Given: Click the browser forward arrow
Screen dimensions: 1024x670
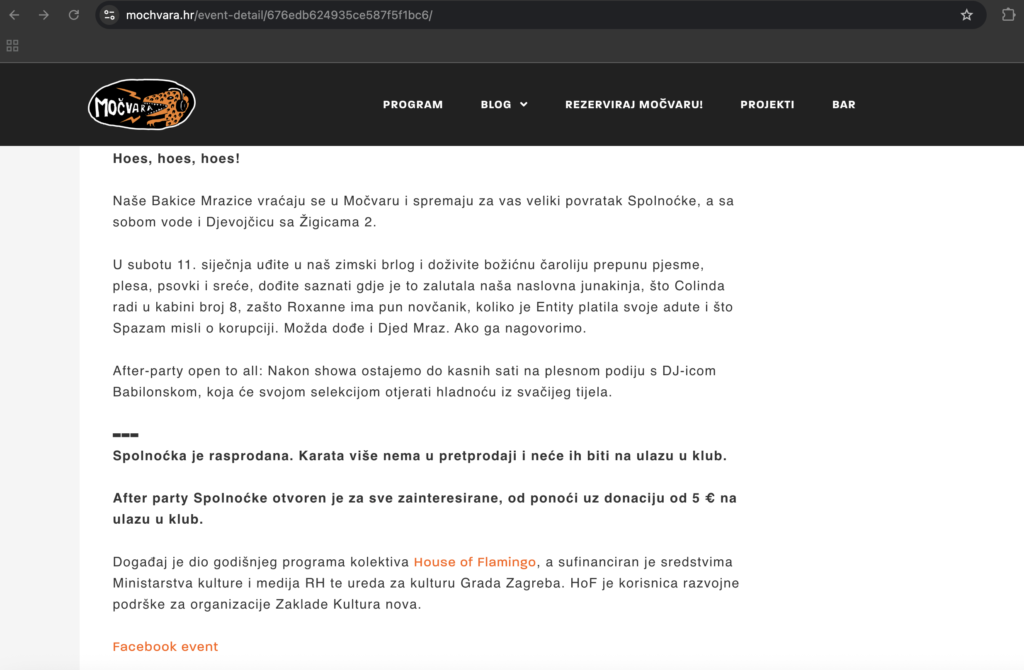Looking at the screenshot, I should pos(43,15).
